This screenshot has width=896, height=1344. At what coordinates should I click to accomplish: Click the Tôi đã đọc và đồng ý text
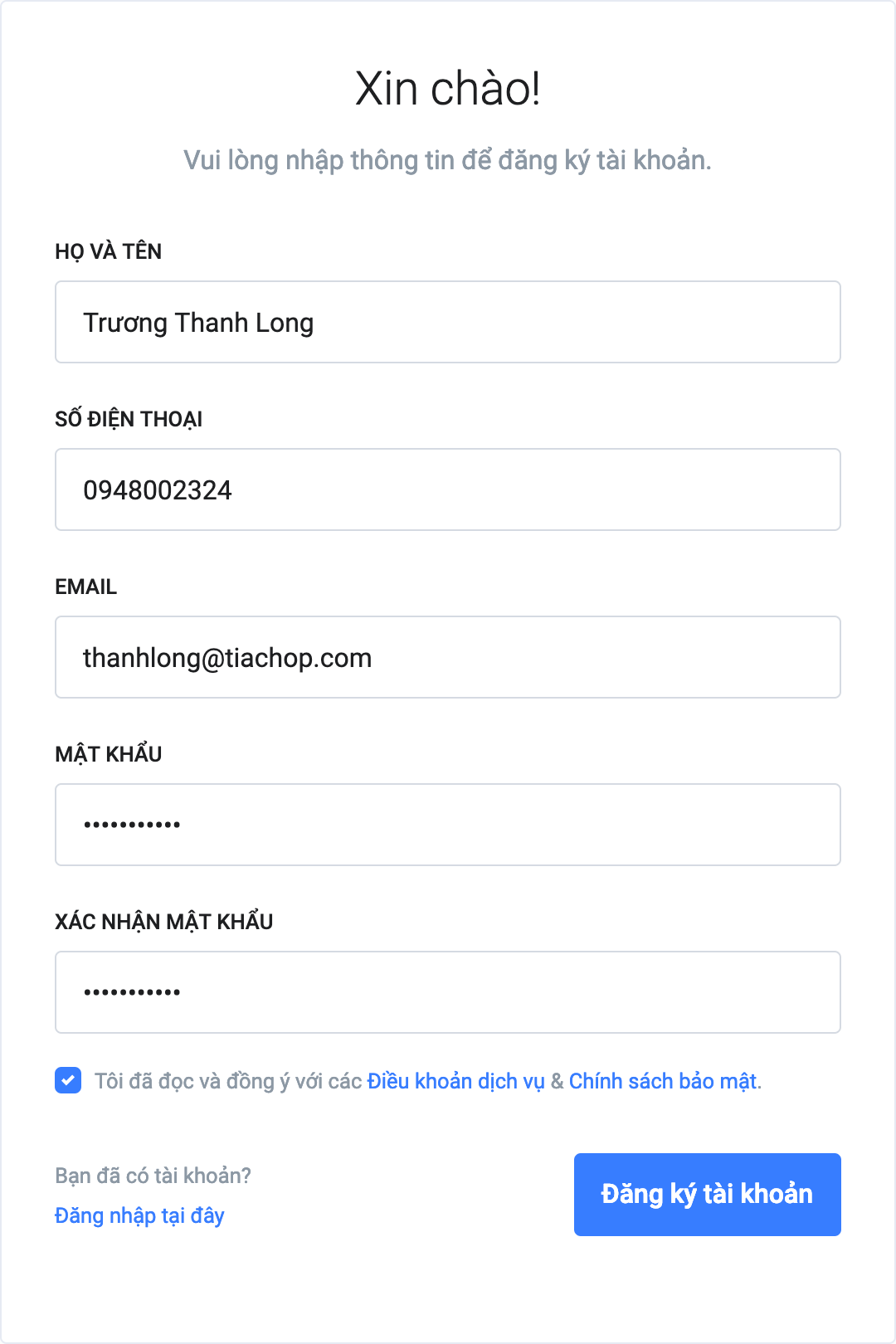point(228,1081)
